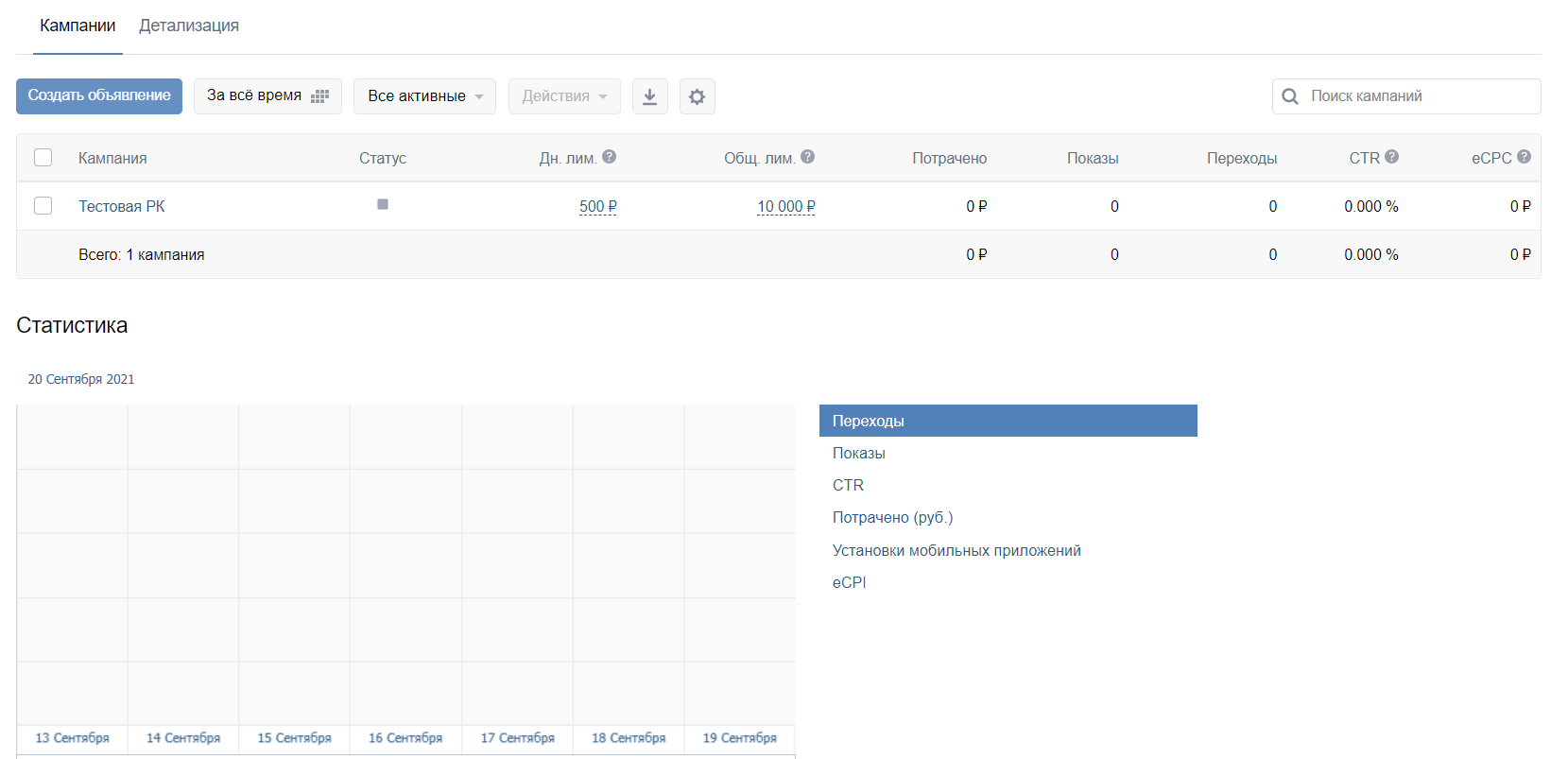This screenshot has height=759, width=1568.
Task: Click the Создать объявление button
Action: (99, 96)
